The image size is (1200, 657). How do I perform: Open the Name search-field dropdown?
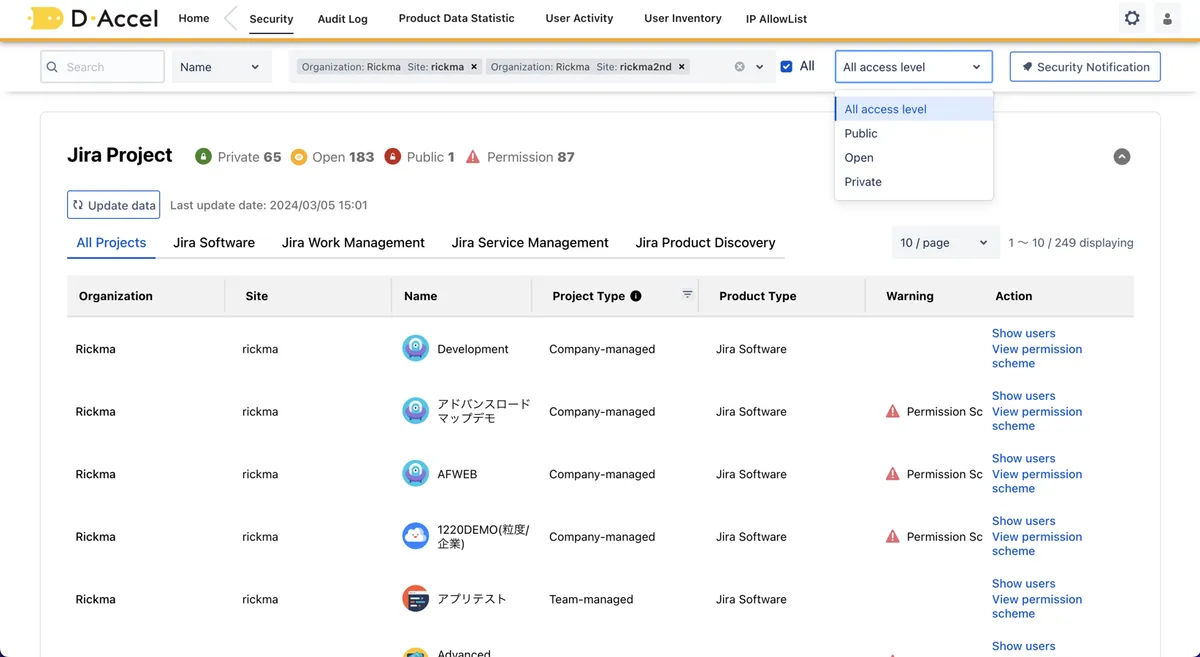[x=221, y=67]
